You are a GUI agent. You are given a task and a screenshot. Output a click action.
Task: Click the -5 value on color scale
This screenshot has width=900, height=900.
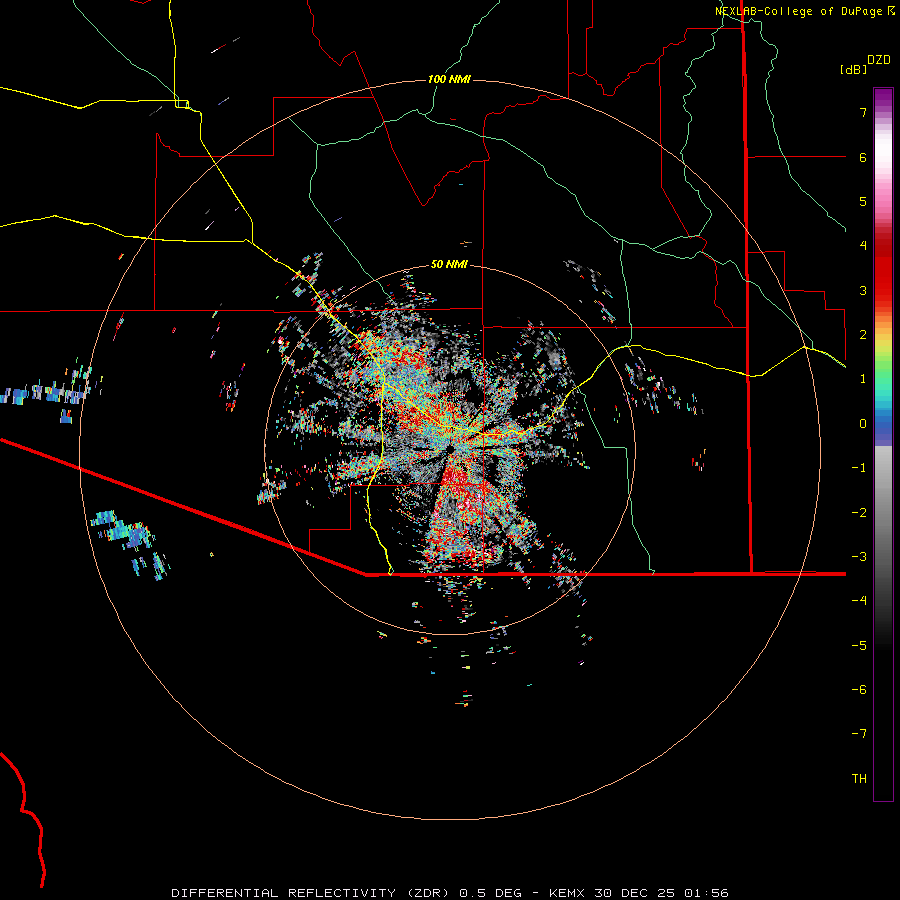tap(859, 646)
